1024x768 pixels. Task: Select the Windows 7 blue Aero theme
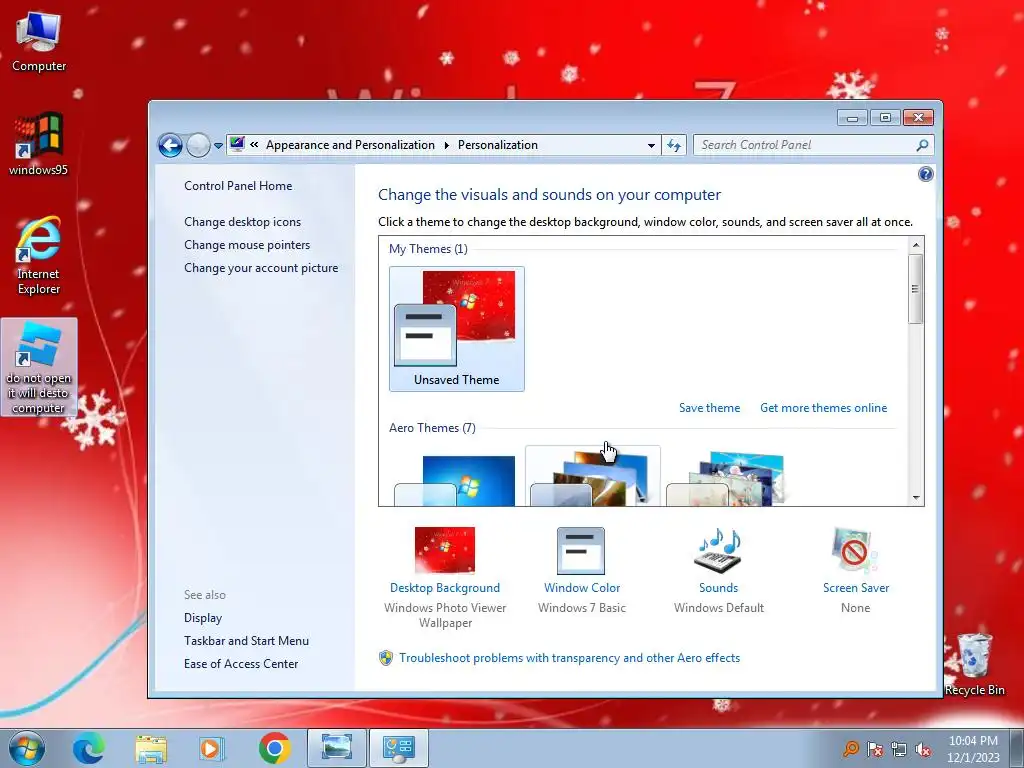(456, 480)
